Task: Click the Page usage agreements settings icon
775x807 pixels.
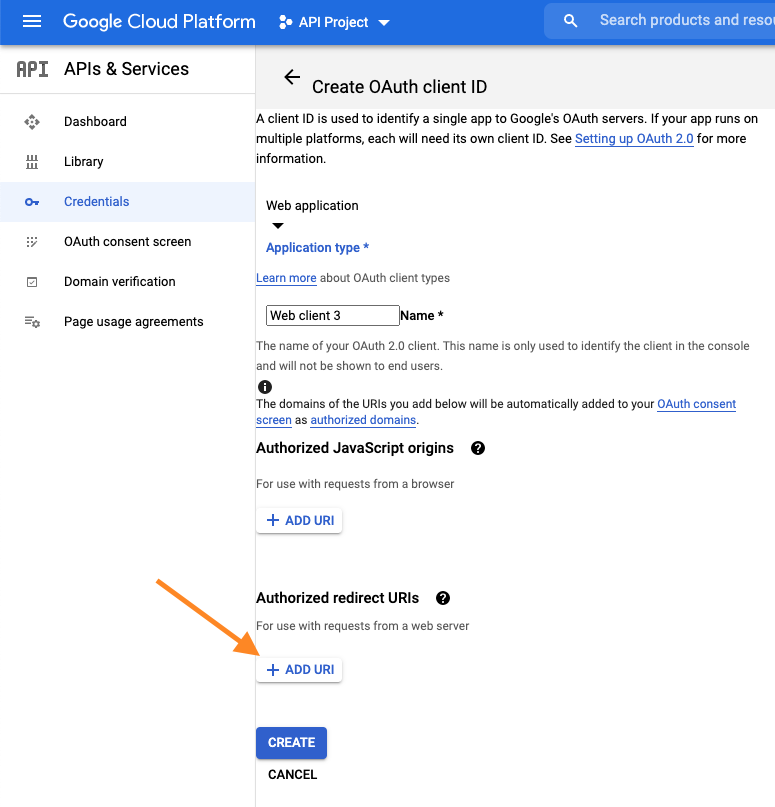Action: [32, 322]
